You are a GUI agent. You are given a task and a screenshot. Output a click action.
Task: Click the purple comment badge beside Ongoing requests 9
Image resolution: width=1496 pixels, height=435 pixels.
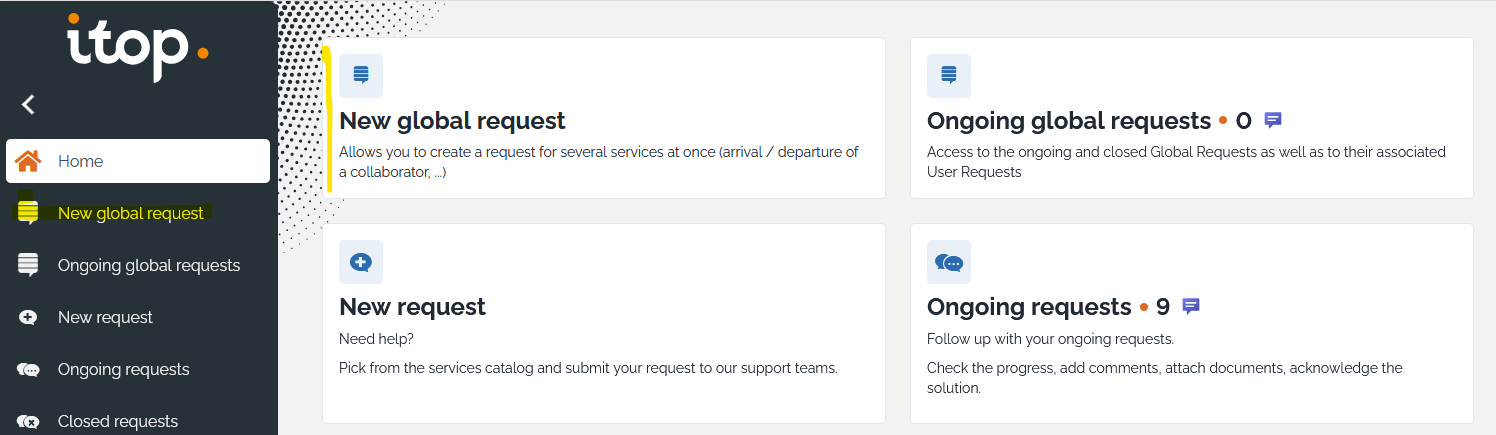[x=1191, y=306]
